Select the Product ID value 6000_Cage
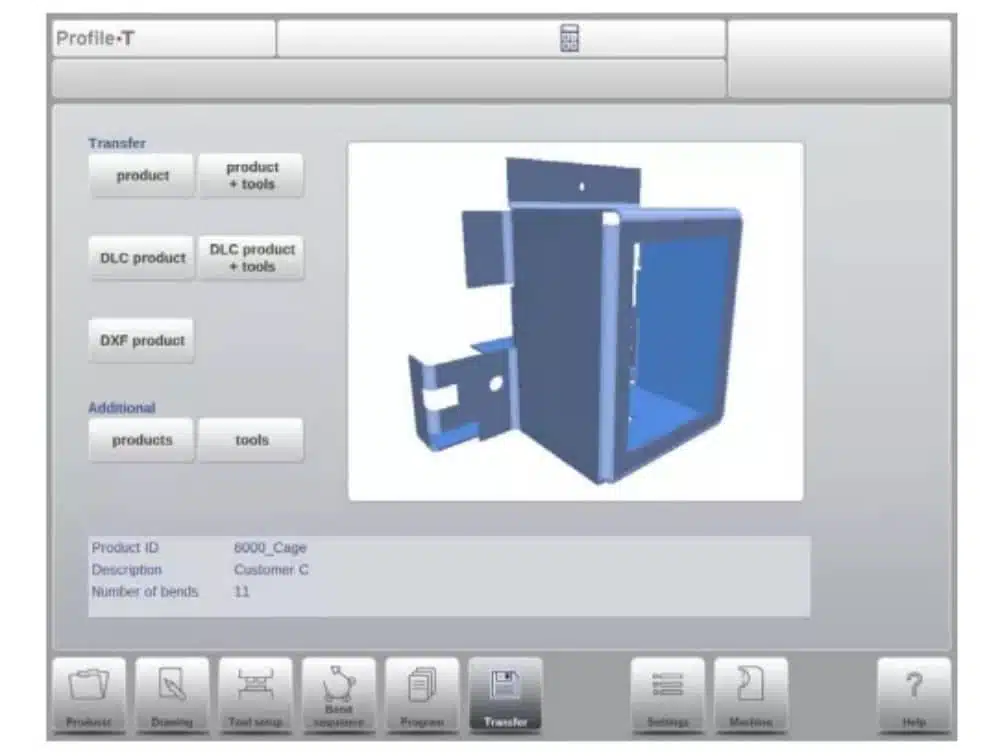The width and height of the screenshot is (1000, 756). (x=270, y=547)
